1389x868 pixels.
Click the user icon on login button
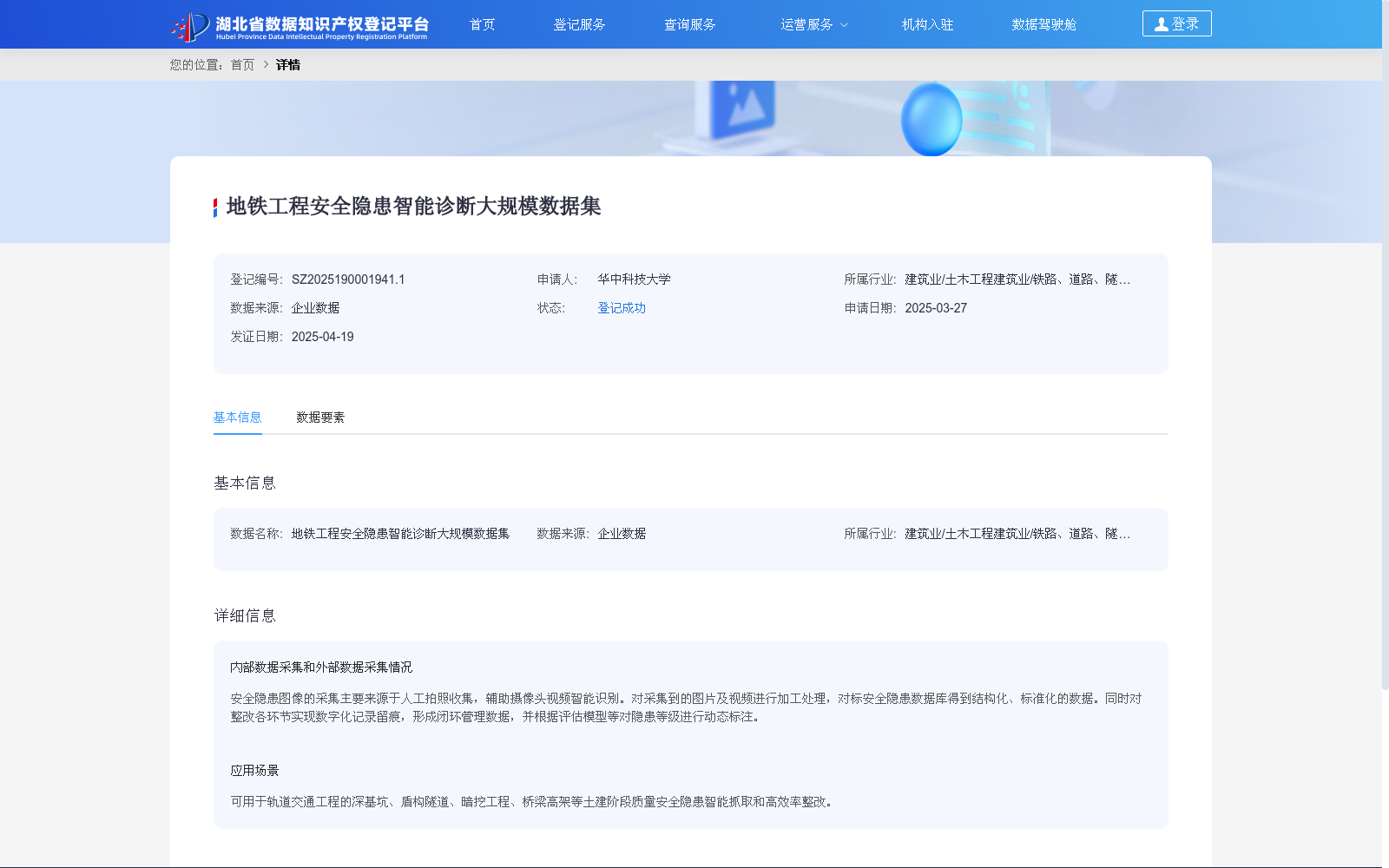click(1161, 24)
